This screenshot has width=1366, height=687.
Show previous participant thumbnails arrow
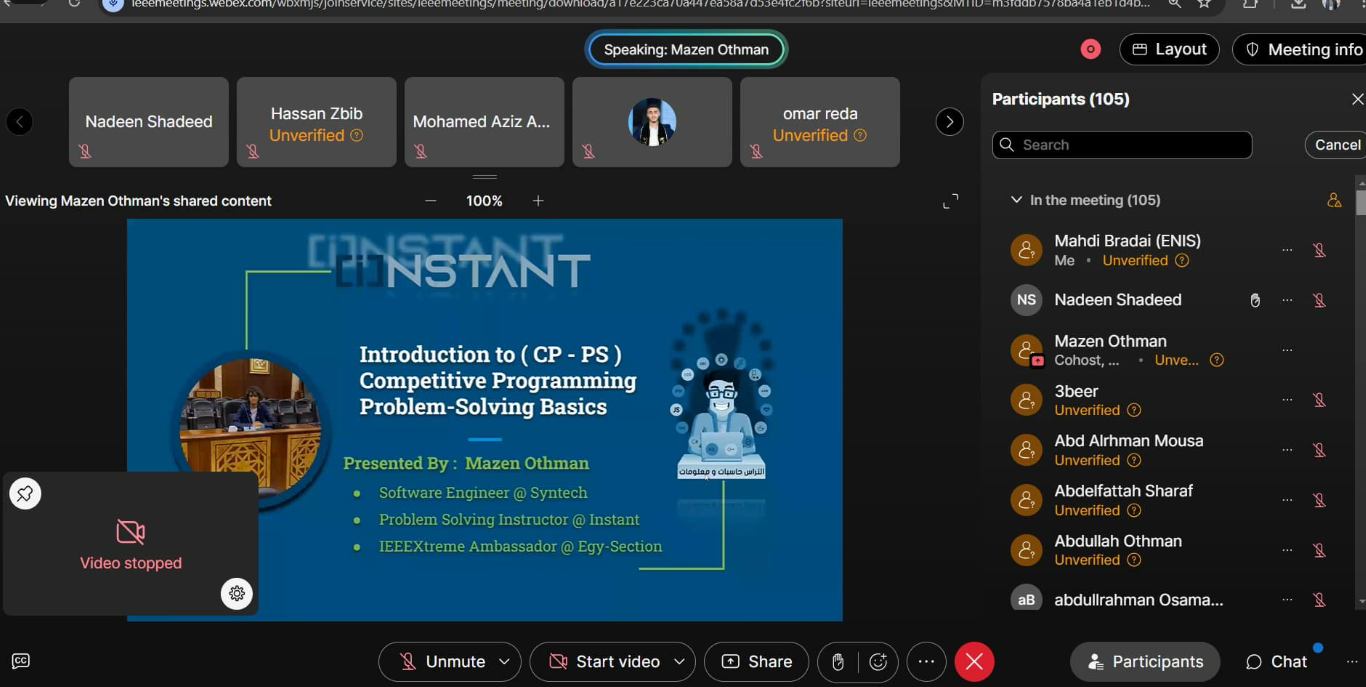coord(19,122)
